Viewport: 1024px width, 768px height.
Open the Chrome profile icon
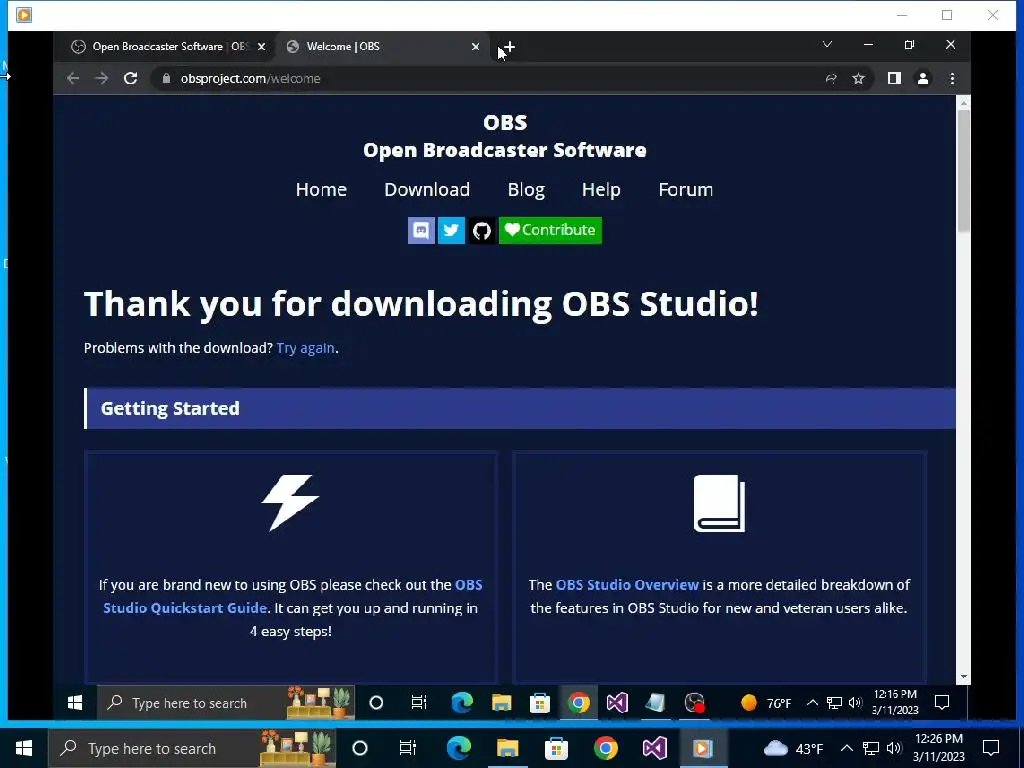pyautogui.click(x=923, y=78)
